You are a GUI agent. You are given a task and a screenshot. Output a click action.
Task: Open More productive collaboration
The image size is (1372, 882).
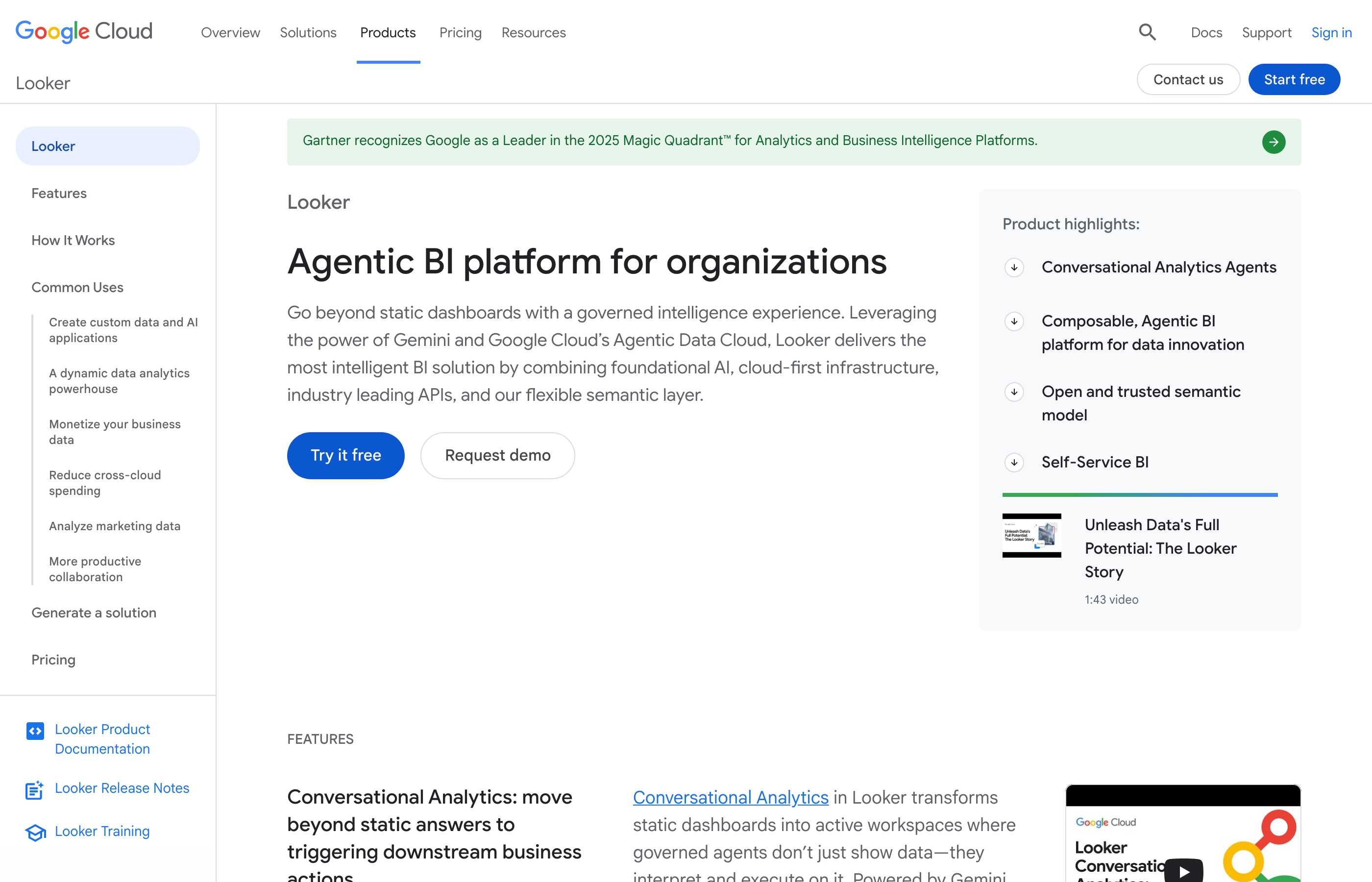click(x=95, y=569)
